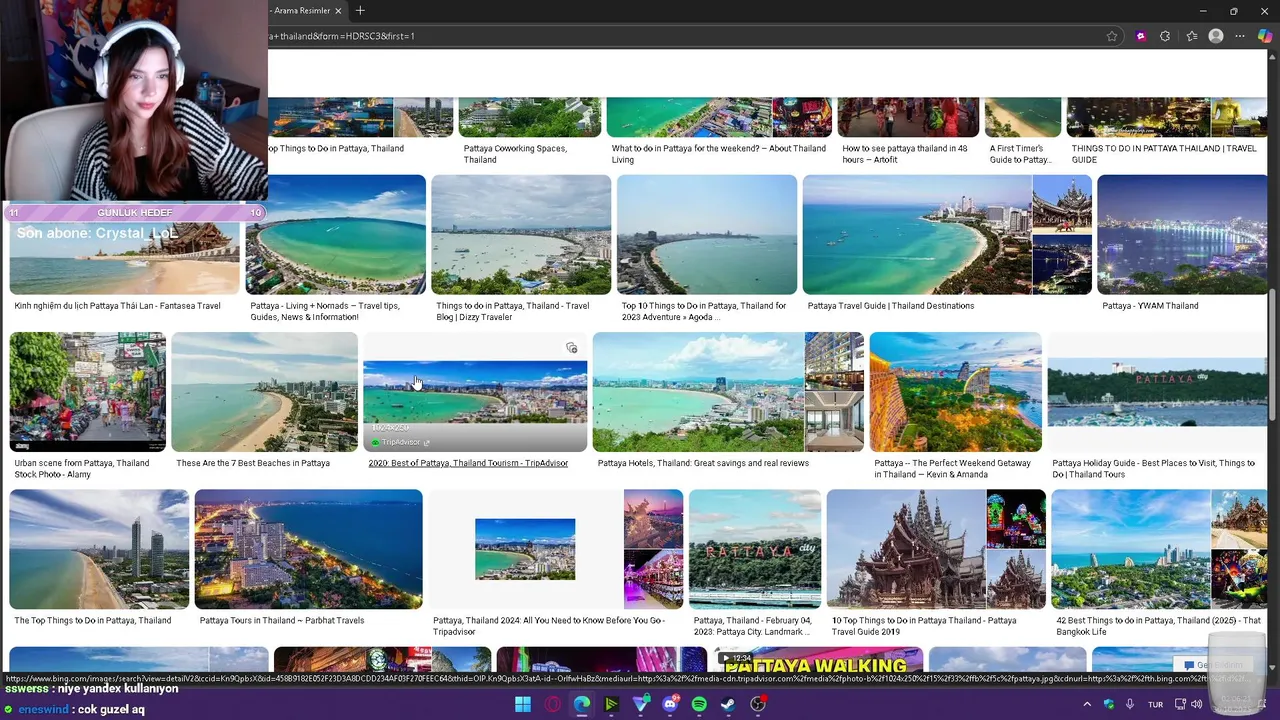
Task: Open 10 Top Things Travel Guide 2019 image
Action: (x=906, y=549)
